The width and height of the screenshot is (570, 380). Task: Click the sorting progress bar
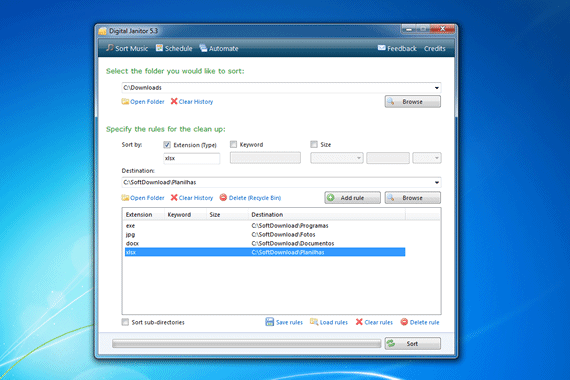[x=246, y=344]
